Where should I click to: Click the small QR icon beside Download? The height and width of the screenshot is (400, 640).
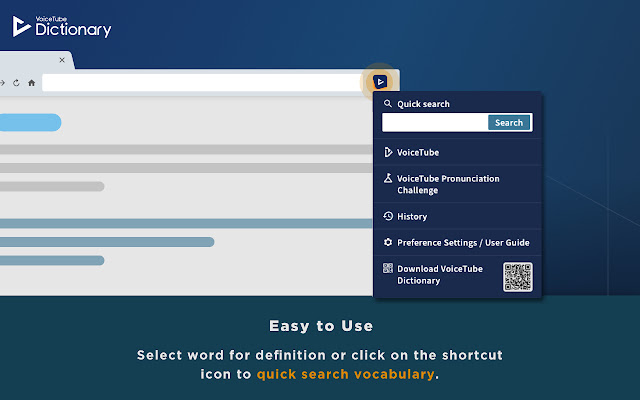(x=388, y=268)
